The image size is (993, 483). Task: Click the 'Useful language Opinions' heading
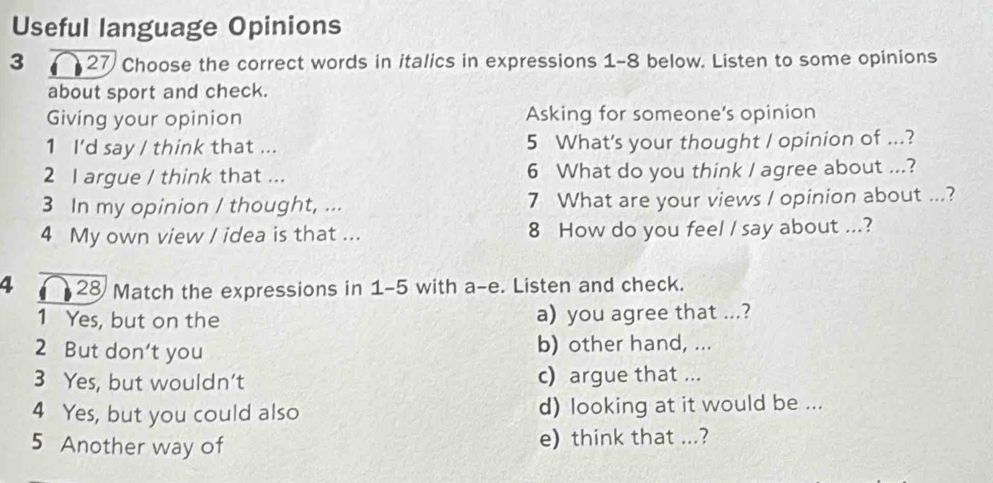click(x=177, y=27)
